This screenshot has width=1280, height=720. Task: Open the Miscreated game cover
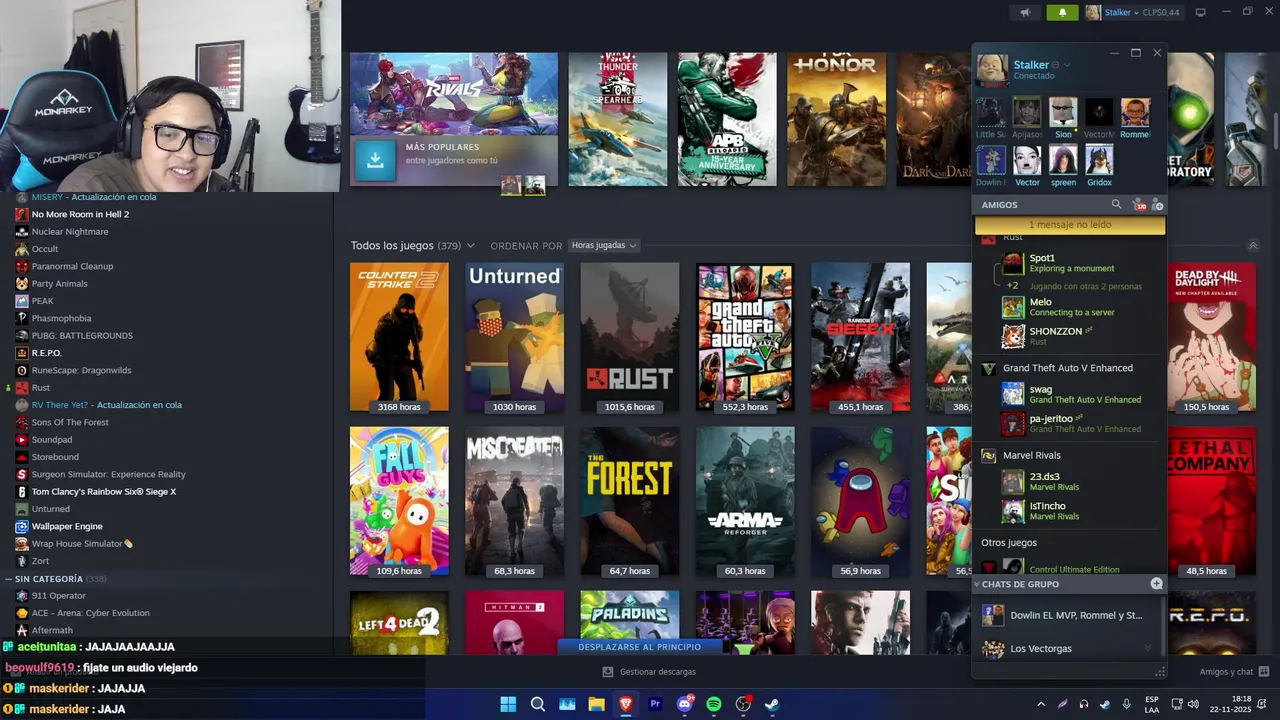tap(514, 501)
